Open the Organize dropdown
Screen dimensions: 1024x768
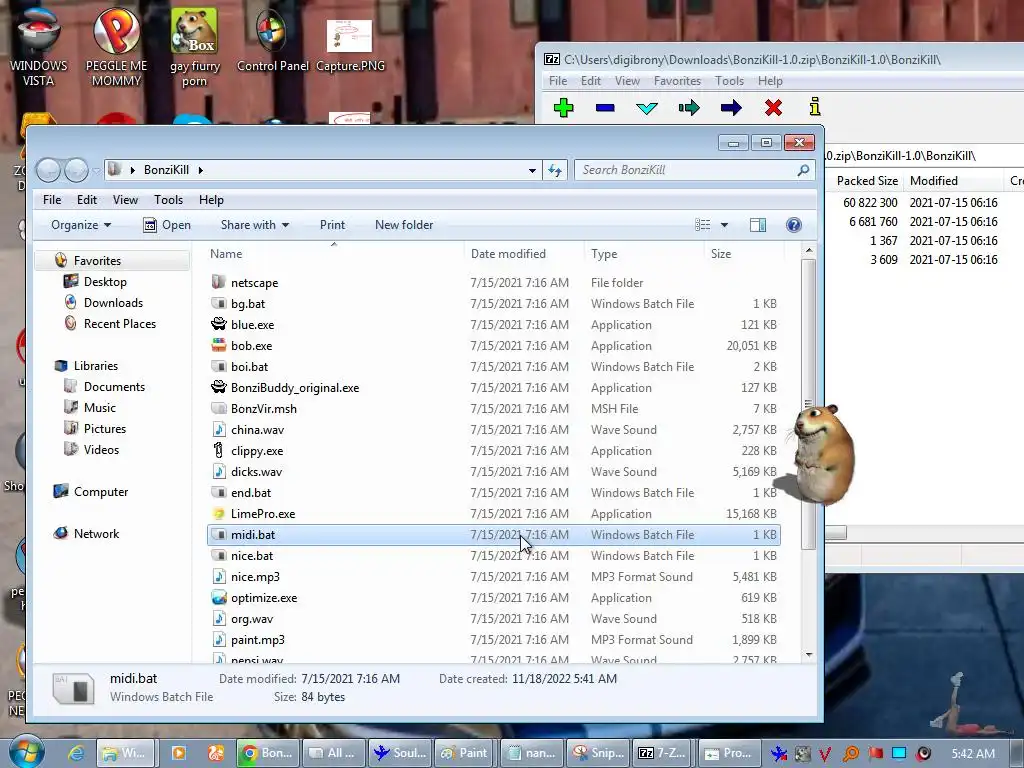(x=81, y=225)
